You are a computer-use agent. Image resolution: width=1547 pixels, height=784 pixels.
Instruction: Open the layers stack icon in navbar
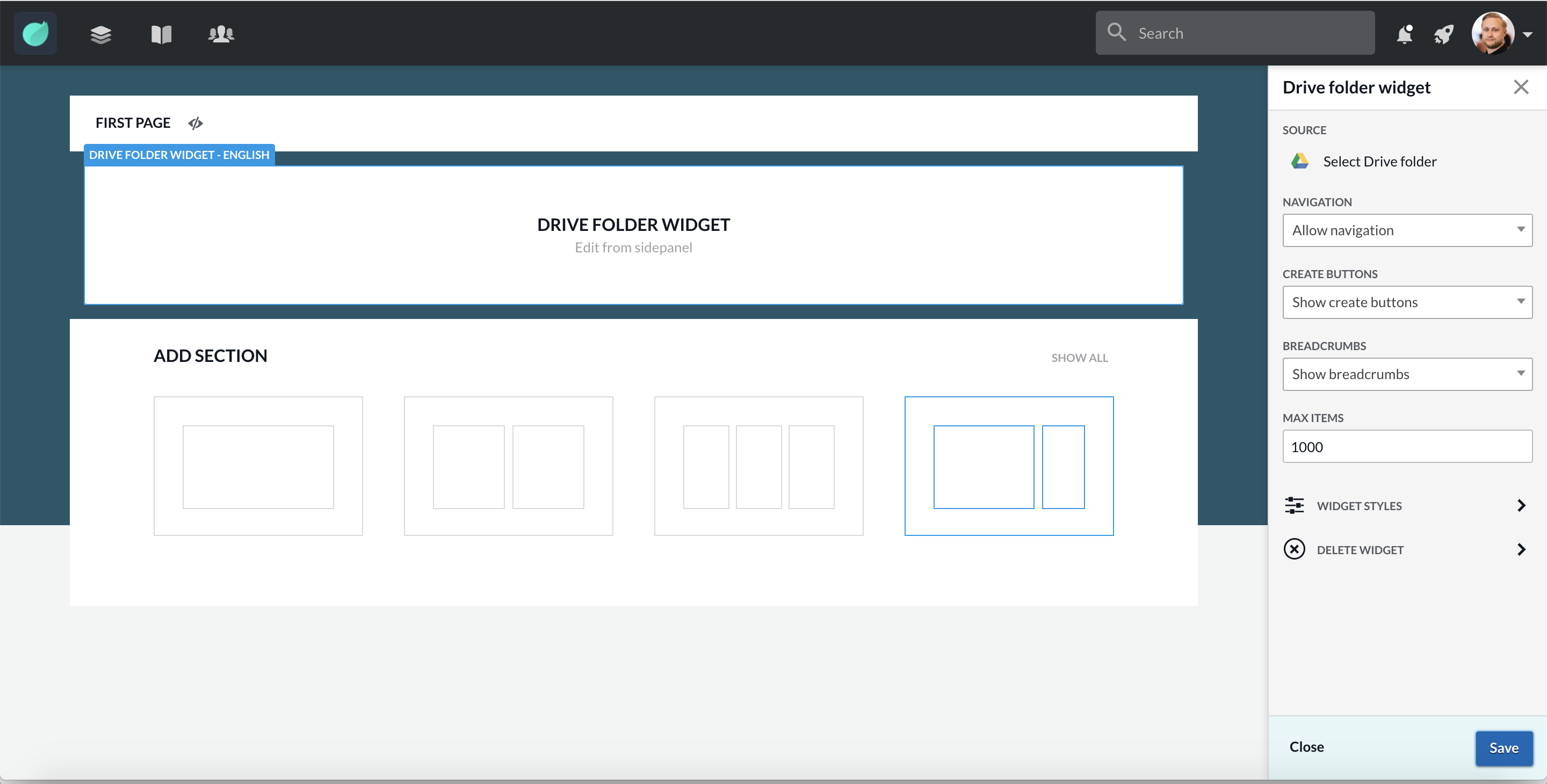pyautogui.click(x=101, y=34)
